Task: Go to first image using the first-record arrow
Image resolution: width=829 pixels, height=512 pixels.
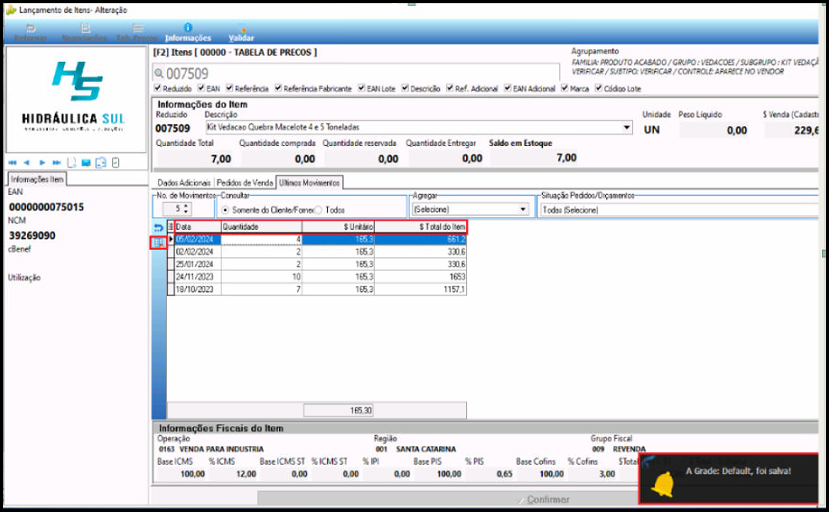Action: [12, 162]
